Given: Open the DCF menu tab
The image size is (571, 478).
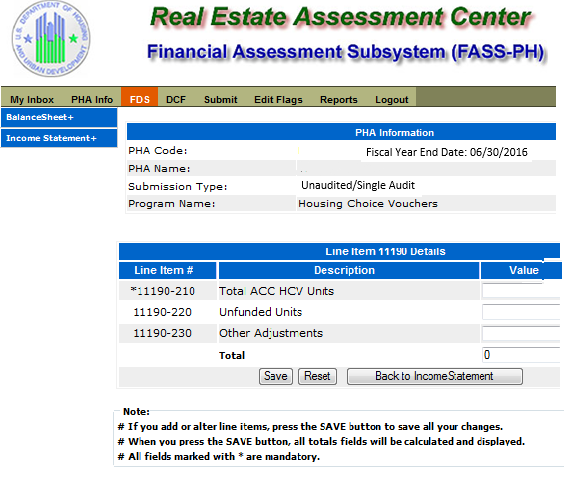Looking at the screenshot, I should [176, 99].
